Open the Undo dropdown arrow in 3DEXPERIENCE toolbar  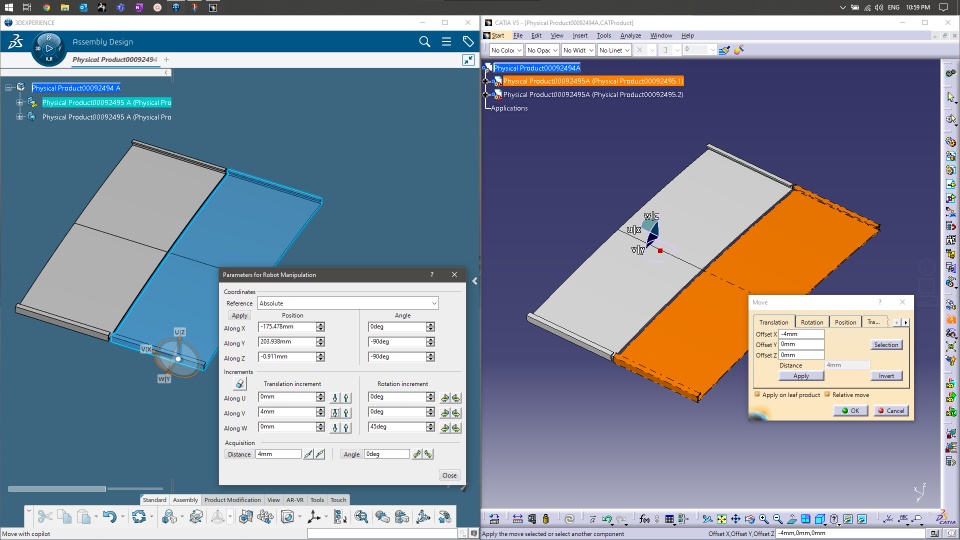[122, 517]
